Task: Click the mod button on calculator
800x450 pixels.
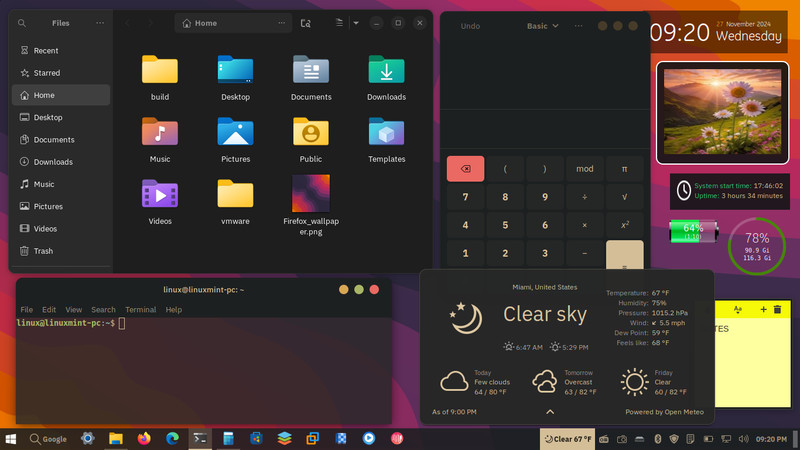Action: (585, 169)
